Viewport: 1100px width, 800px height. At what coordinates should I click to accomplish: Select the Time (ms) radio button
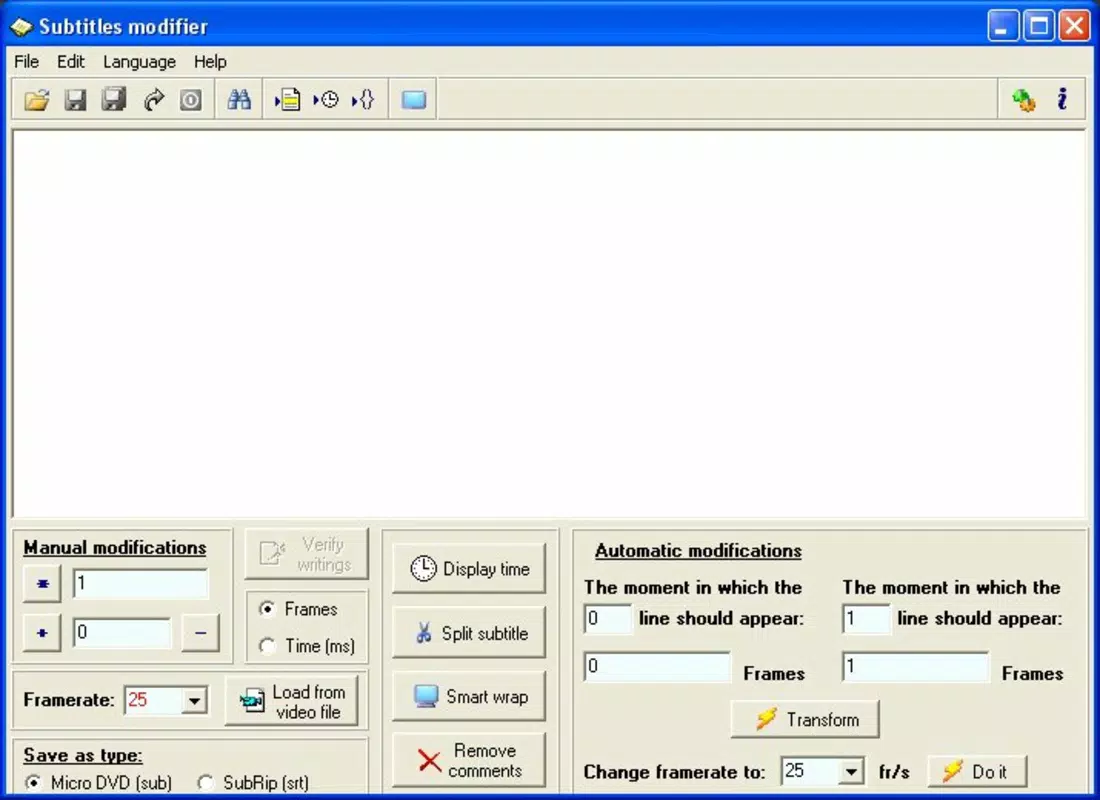267,645
